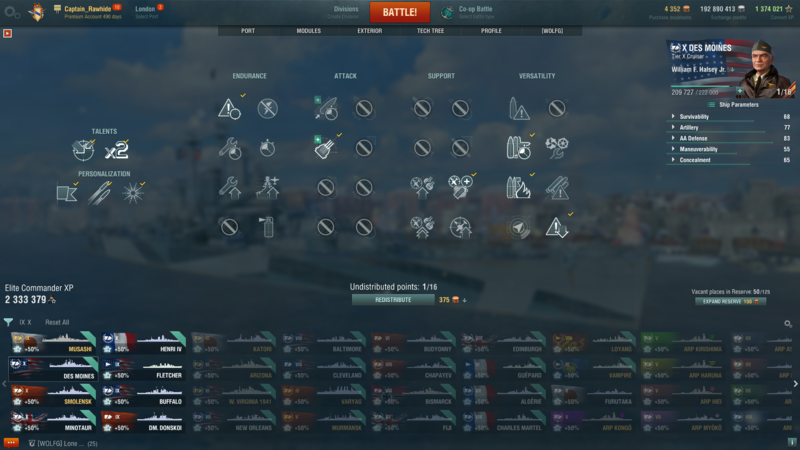Select the flag icon under Personalization
The height and width of the screenshot is (450, 800).
[x=67, y=193]
